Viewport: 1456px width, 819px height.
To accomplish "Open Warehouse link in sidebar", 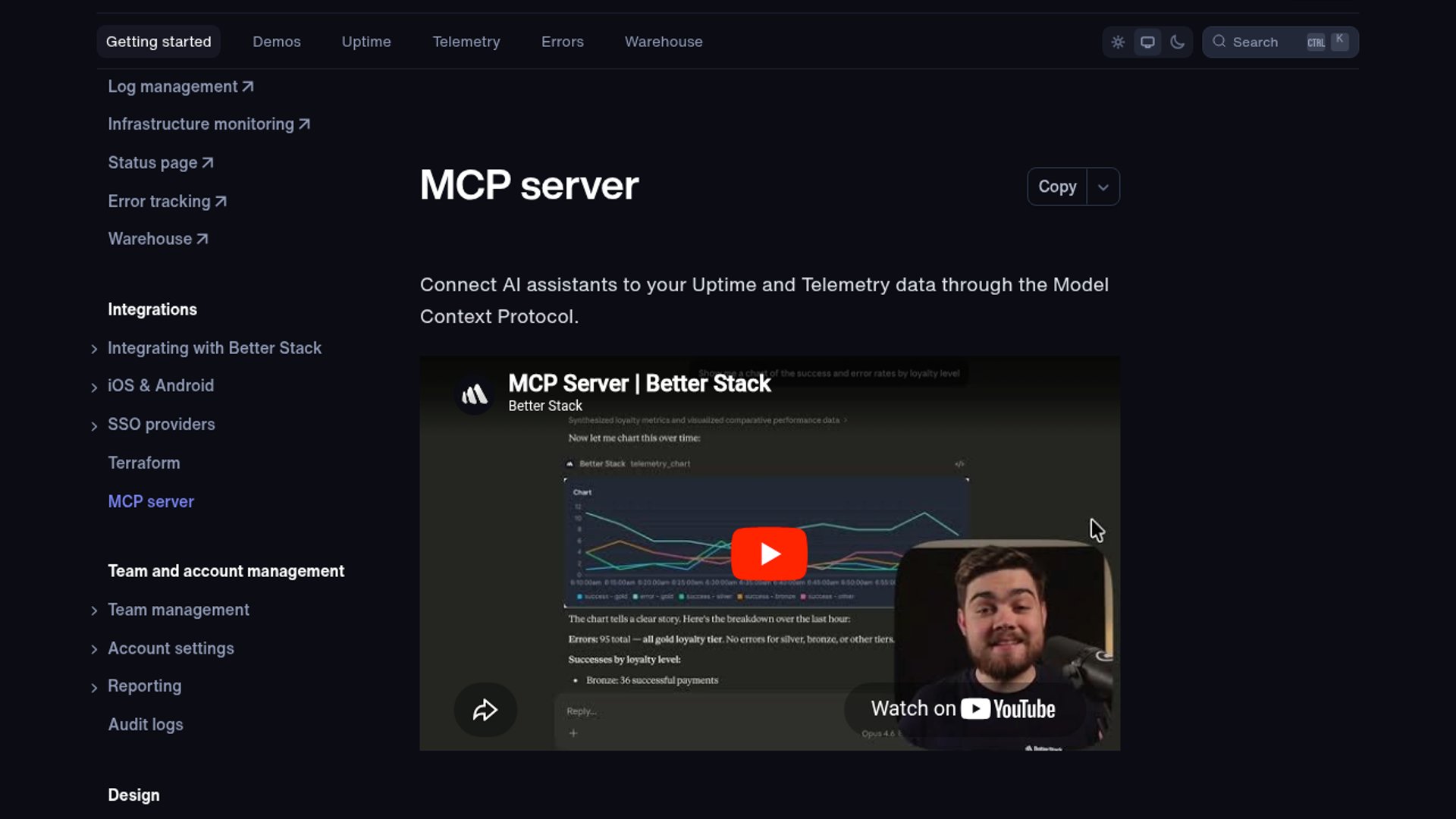I will pyautogui.click(x=158, y=239).
